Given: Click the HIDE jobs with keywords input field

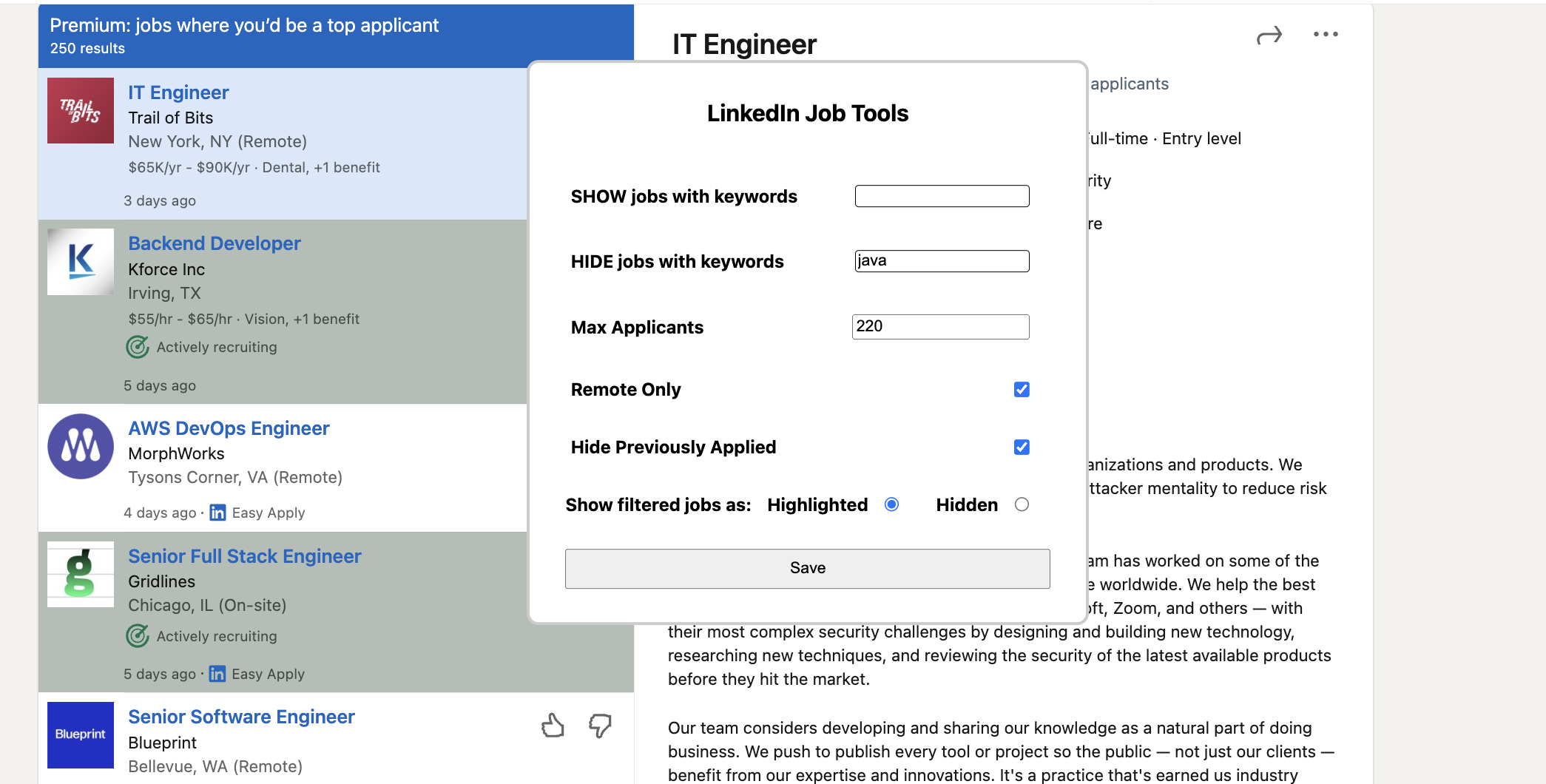Looking at the screenshot, I should point(942,261).
